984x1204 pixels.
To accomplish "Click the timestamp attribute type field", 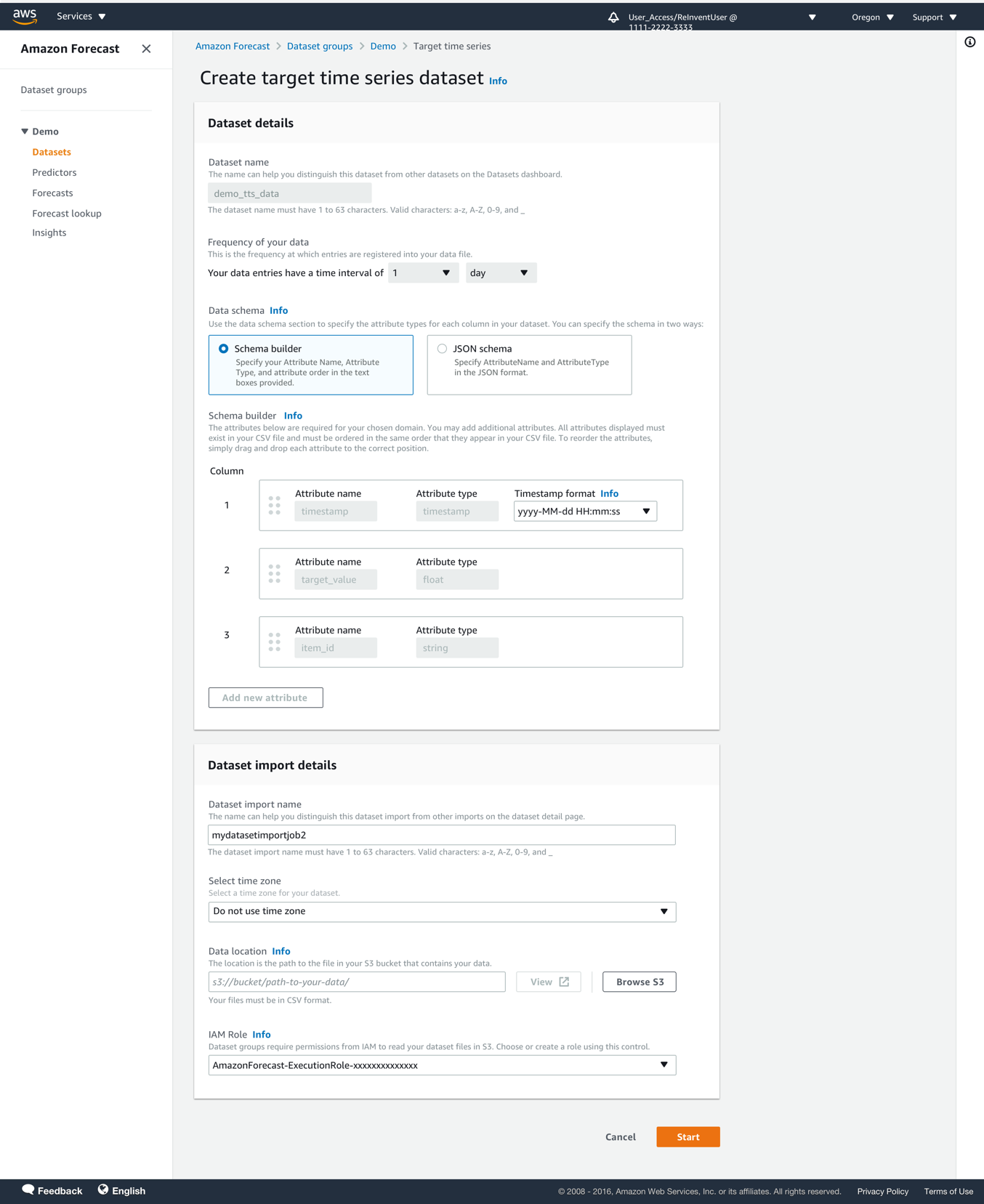I will click(457, 511).
